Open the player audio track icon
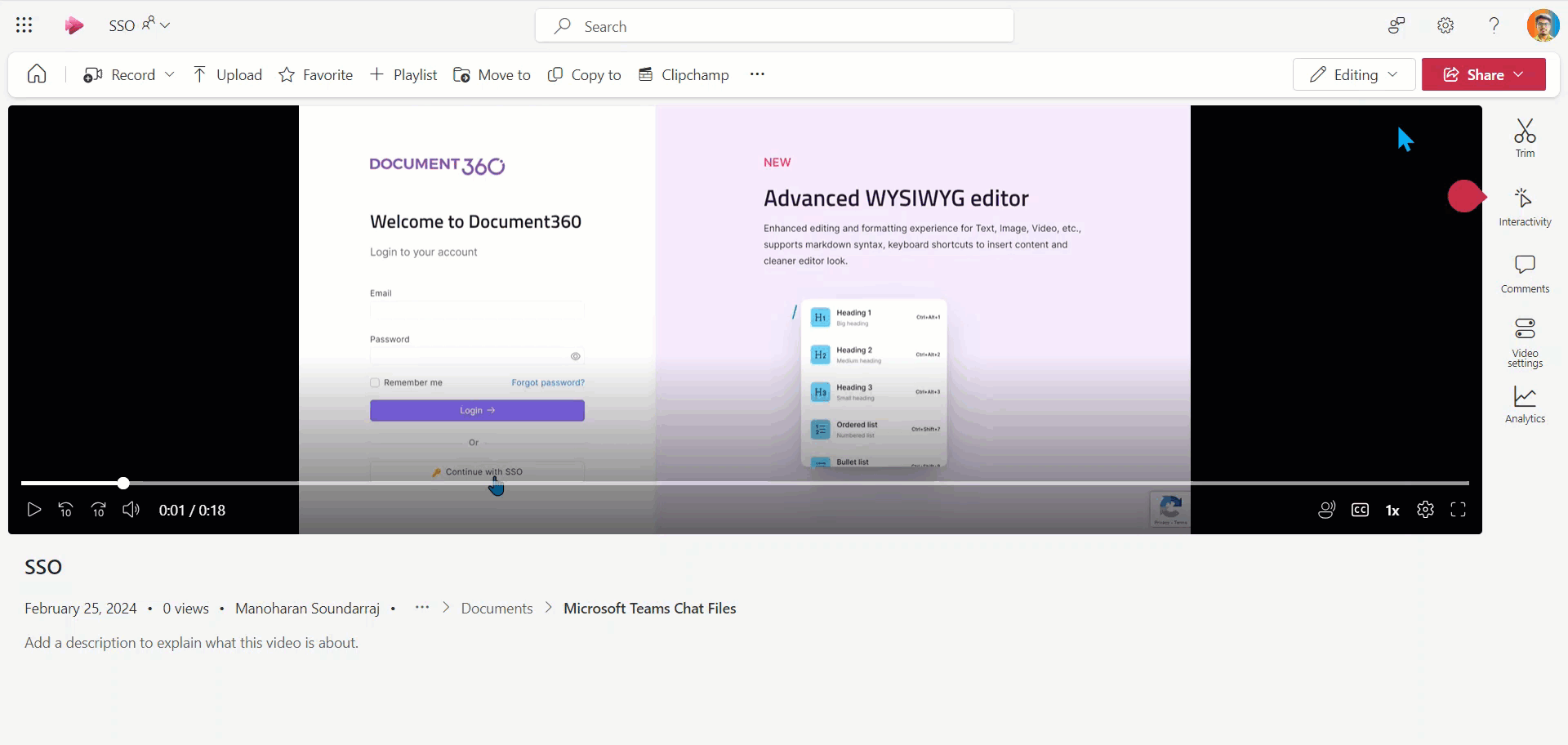Image resolution: width=1568 pixels, height=745 pixels. click(1327, 510)
